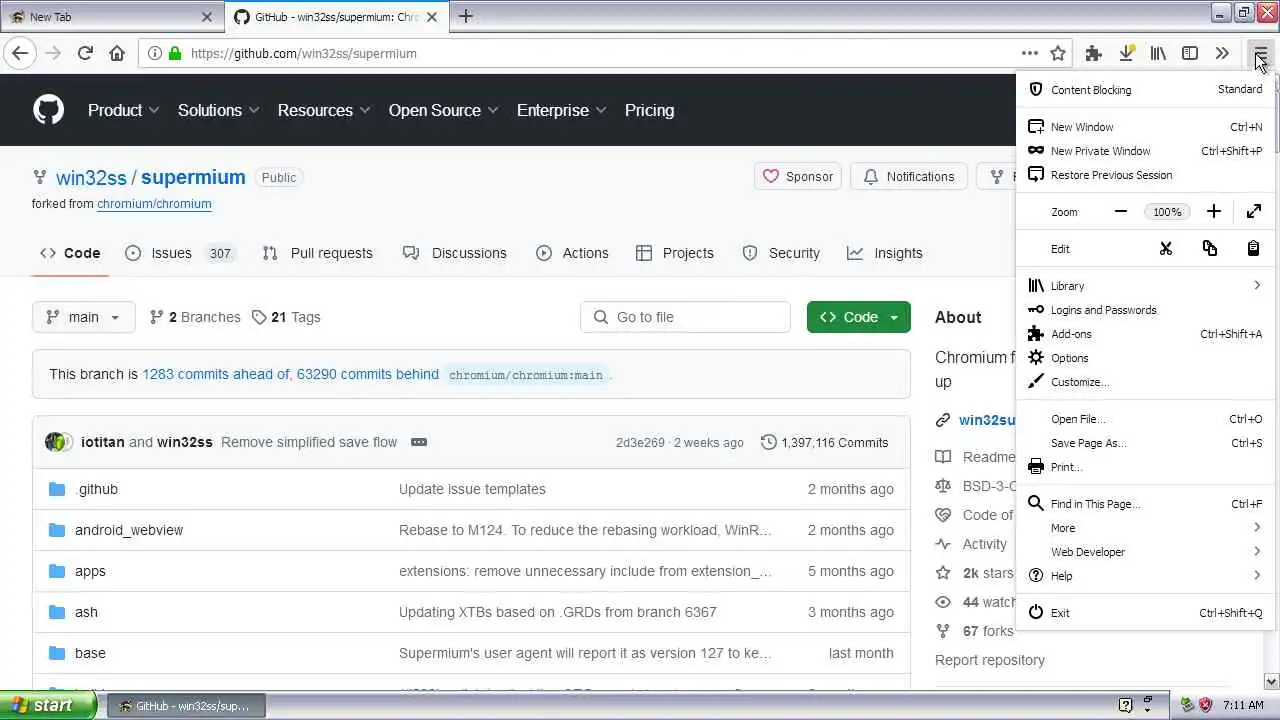Click the red shield security tray icon
Image resolution: width=1280 pixels, height=720 pixels.
point(1206,705)
